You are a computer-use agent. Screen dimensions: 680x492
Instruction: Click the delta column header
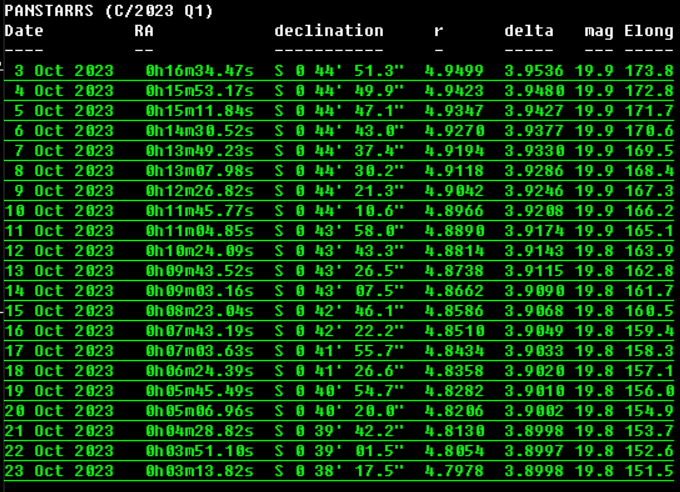click(529, 31)
